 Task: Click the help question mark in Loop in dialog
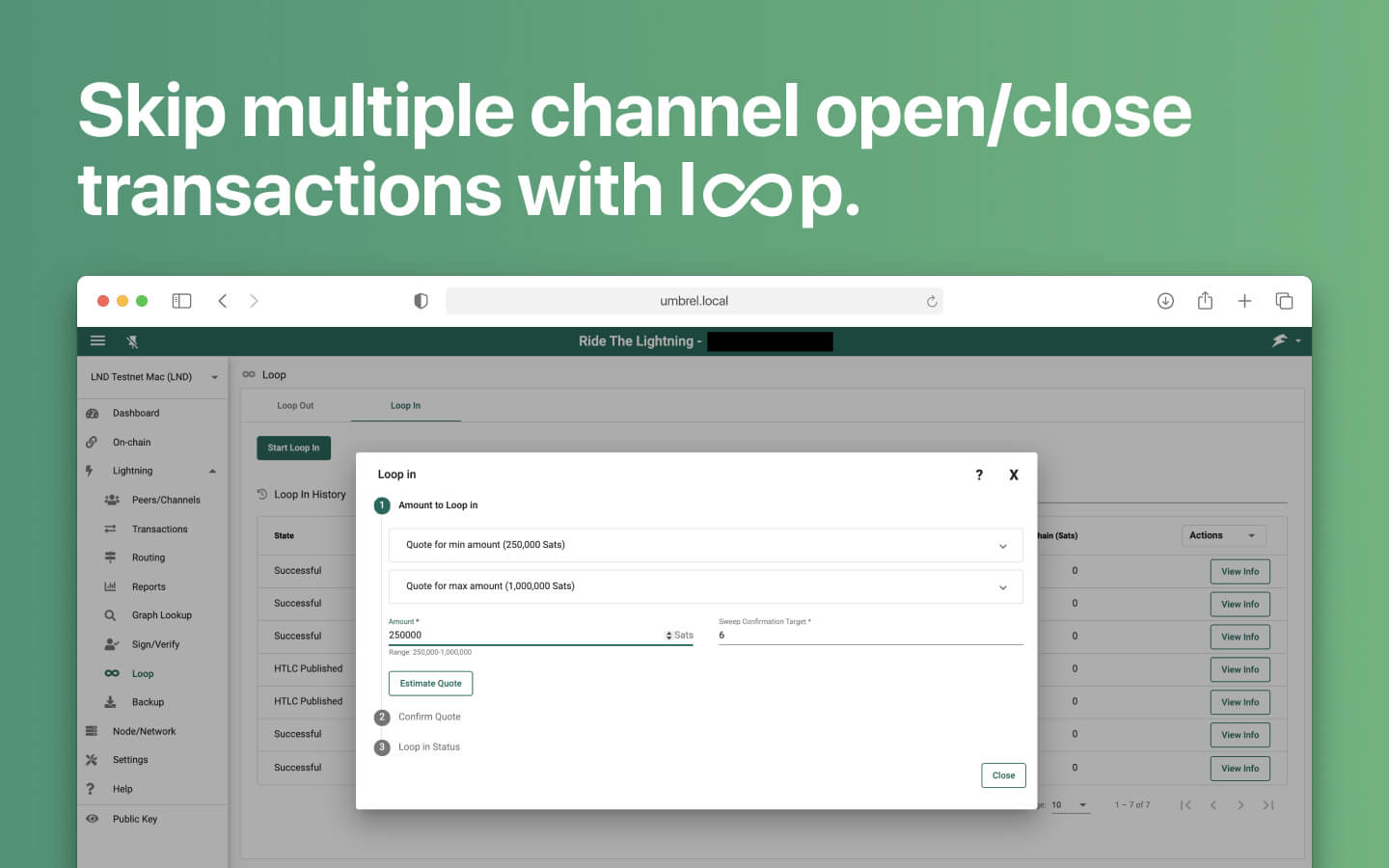pos(979,475)
